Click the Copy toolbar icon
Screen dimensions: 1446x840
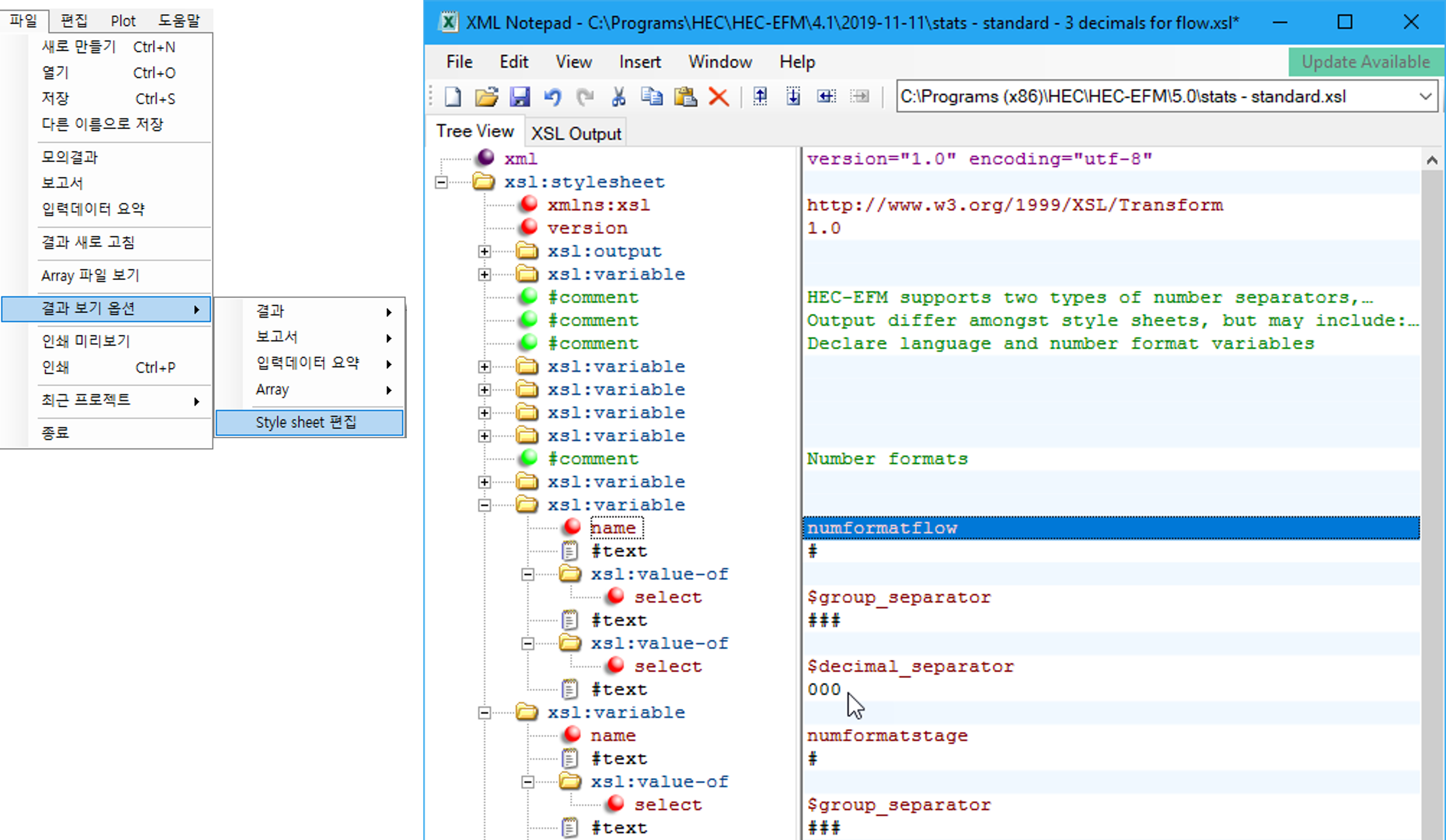(651, 96)
